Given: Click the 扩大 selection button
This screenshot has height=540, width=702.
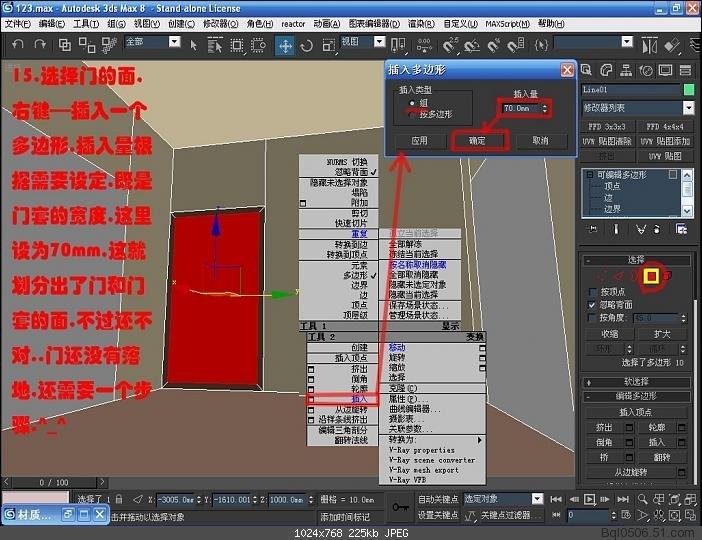Looking at the screenshot, I should 662,334.
